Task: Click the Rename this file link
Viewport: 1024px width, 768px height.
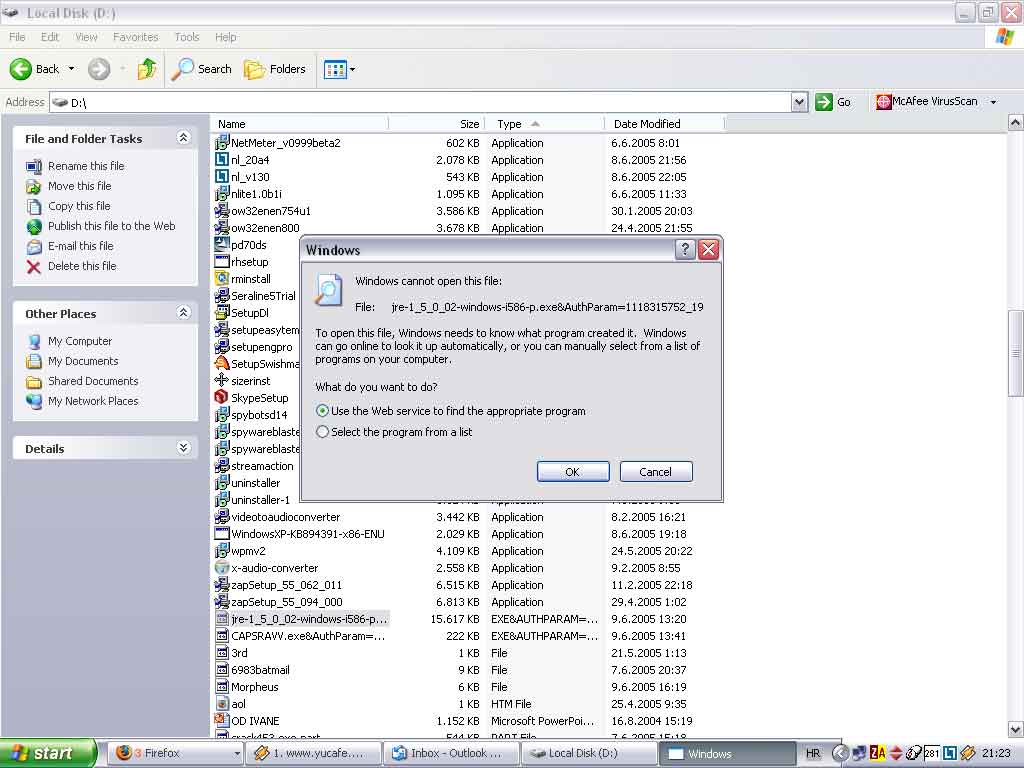Action: (86, 166)
